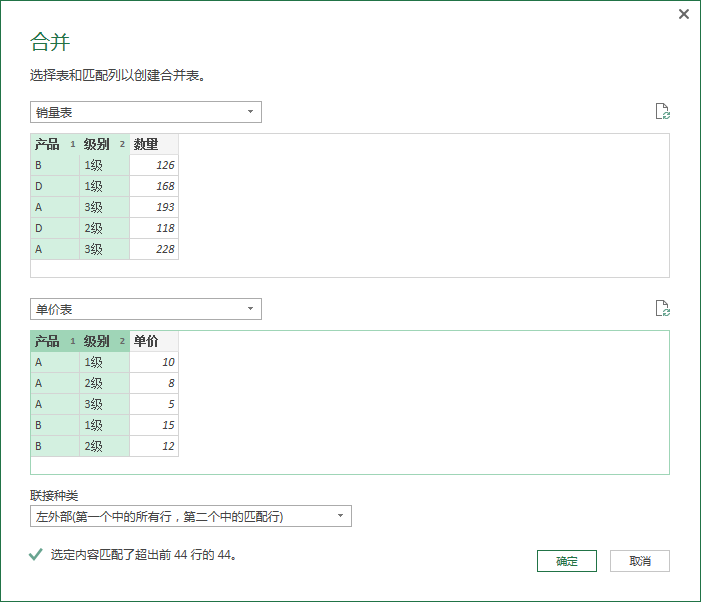Click the price cell 12 in 单价表
Screen dimensions: 701x602
click(154, 446)
